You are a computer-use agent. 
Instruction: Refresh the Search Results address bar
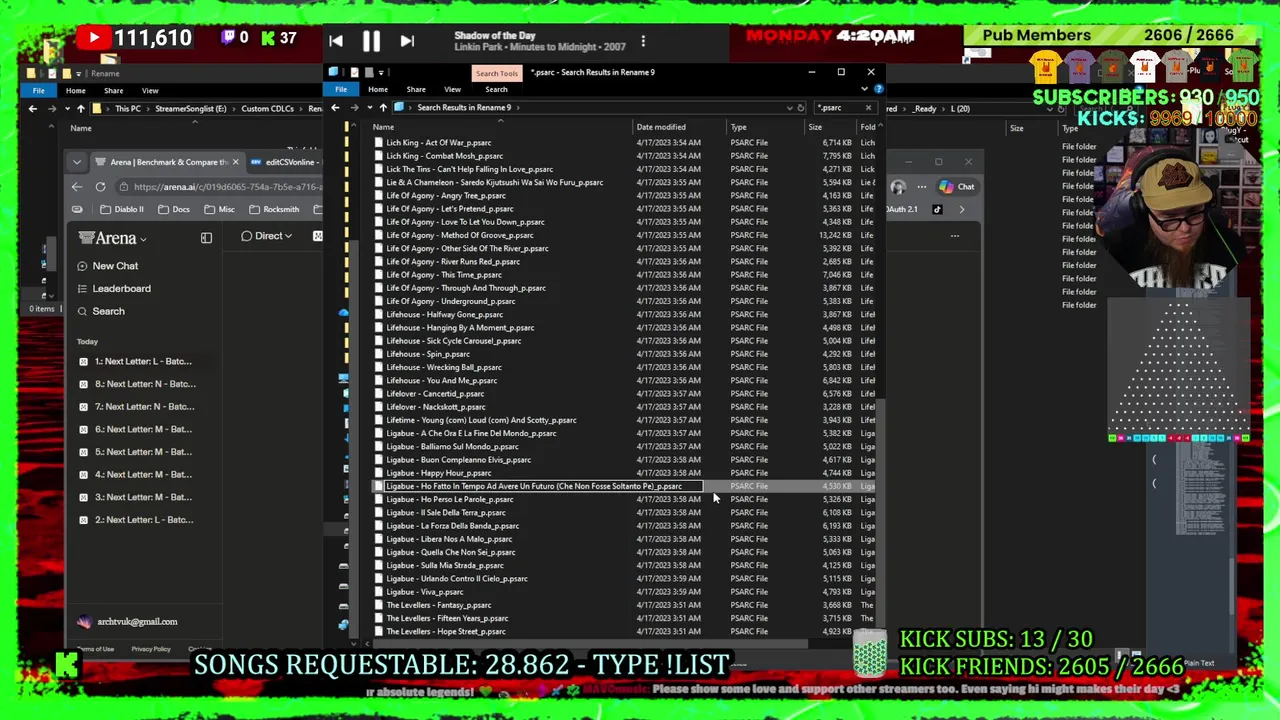coord(801,107)
